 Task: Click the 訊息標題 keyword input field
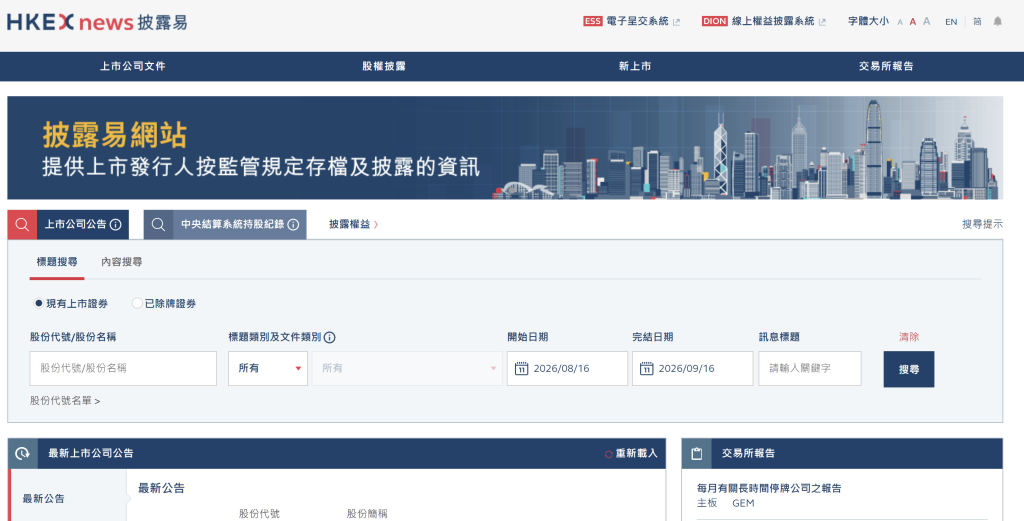(x=810, y=368)
